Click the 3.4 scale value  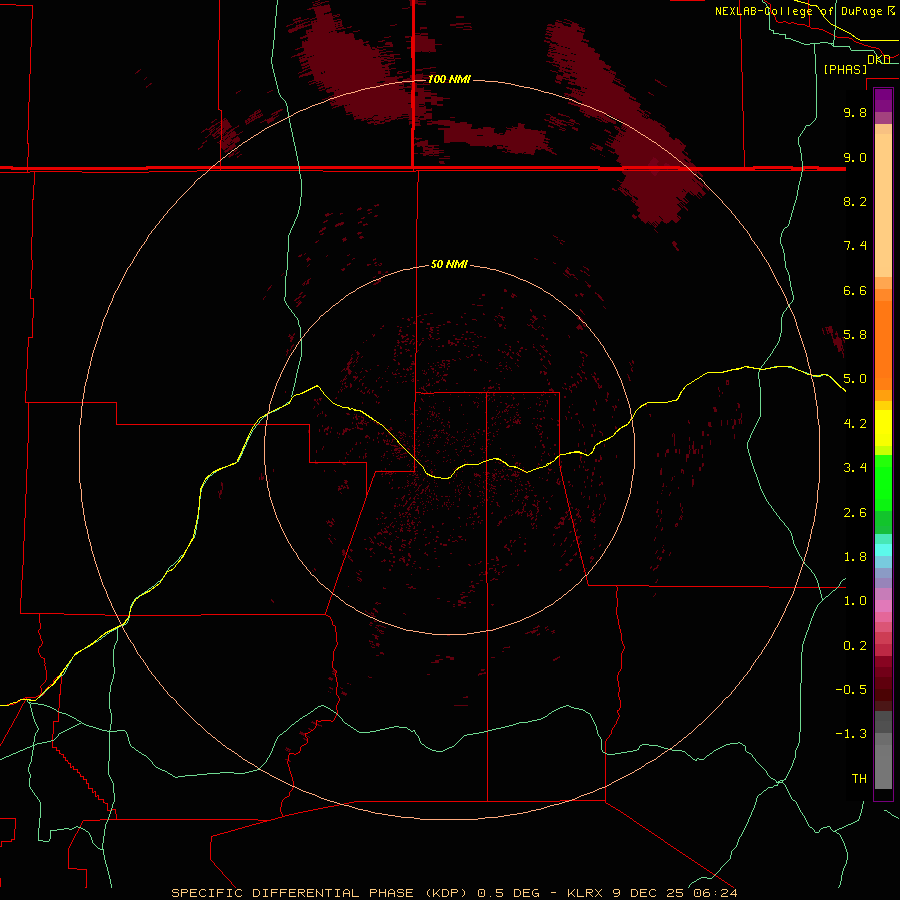click(x=855, y=468)
